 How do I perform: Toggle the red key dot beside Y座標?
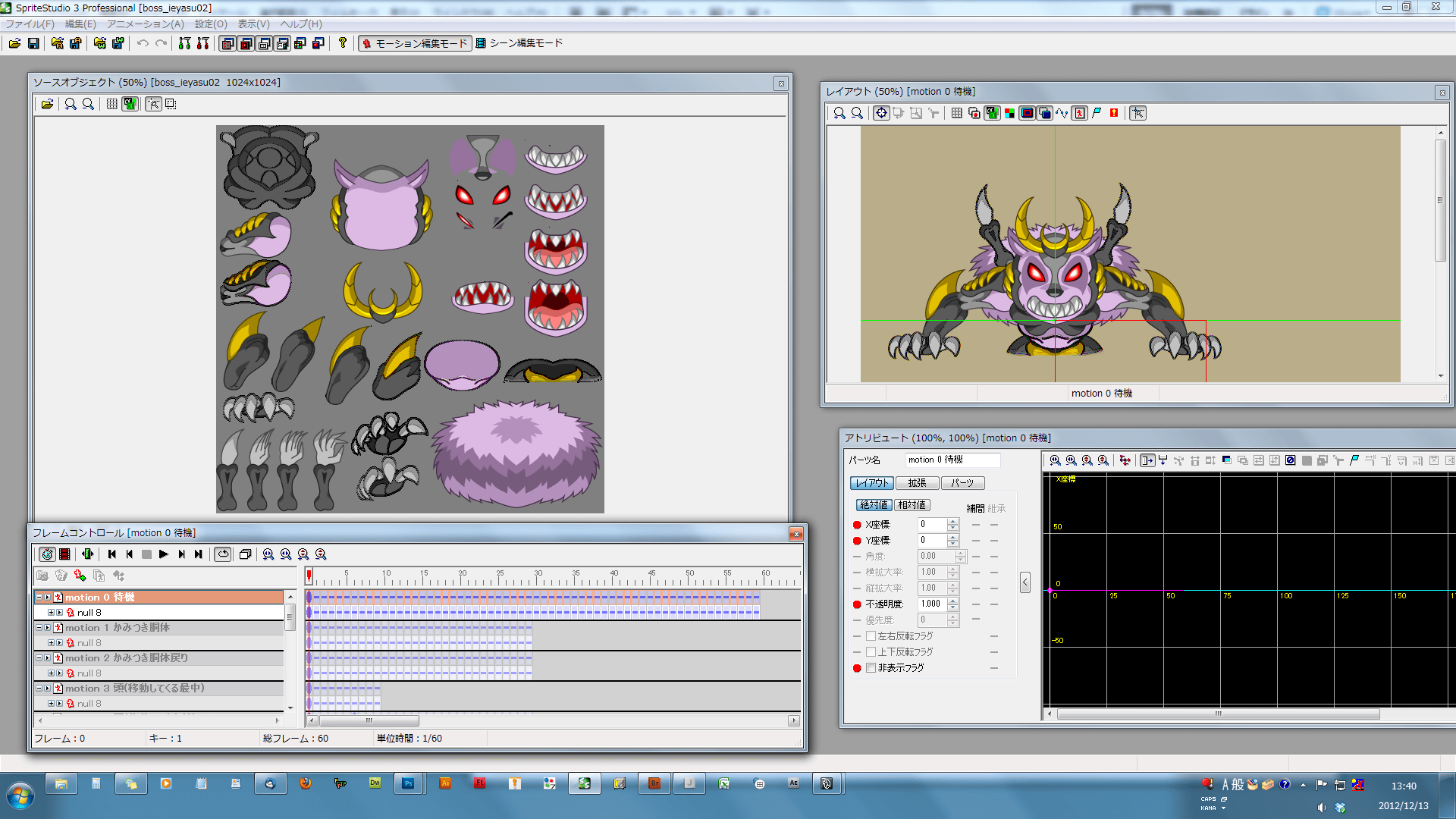tap(857, 541)
